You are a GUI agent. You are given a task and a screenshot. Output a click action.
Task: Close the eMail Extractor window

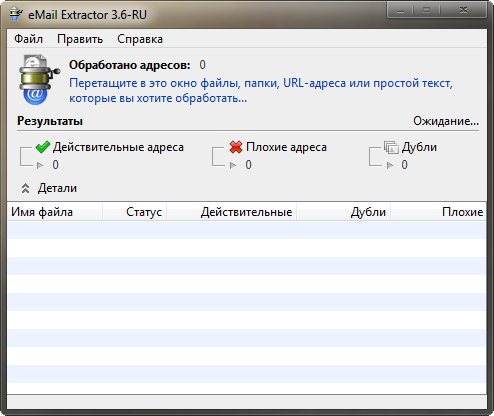point(463,10)
